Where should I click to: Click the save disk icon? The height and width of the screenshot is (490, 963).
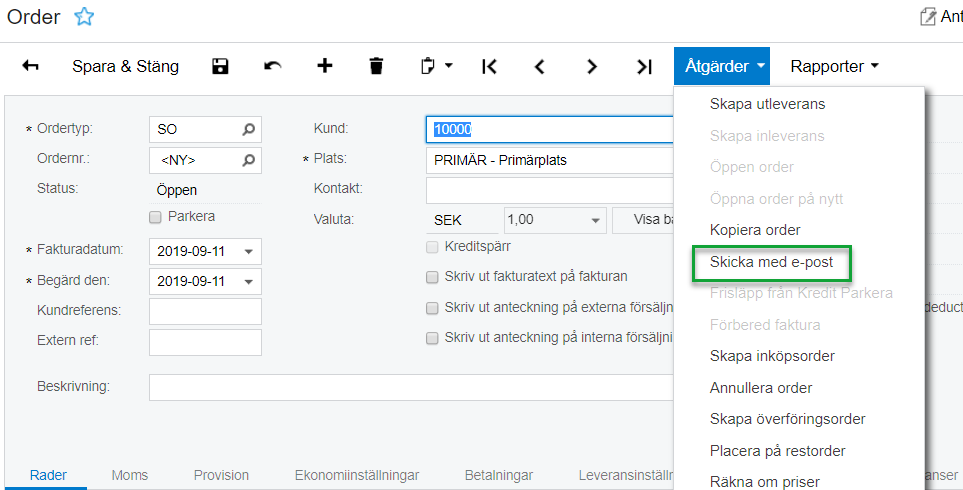pos(220,67)
